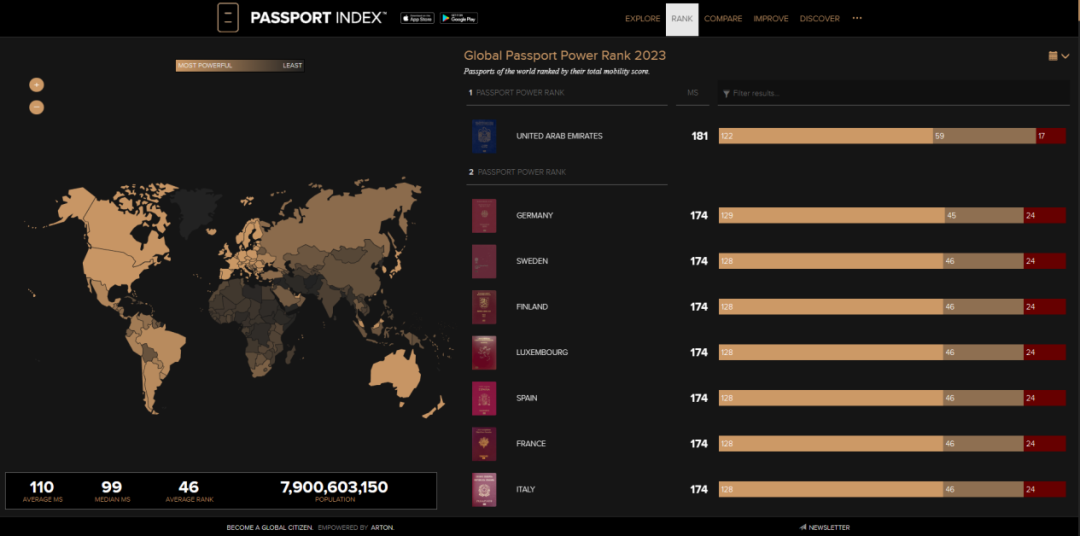
Task: Click the Luxembourg passport cover icon
Action: click(x=484, y=352)
